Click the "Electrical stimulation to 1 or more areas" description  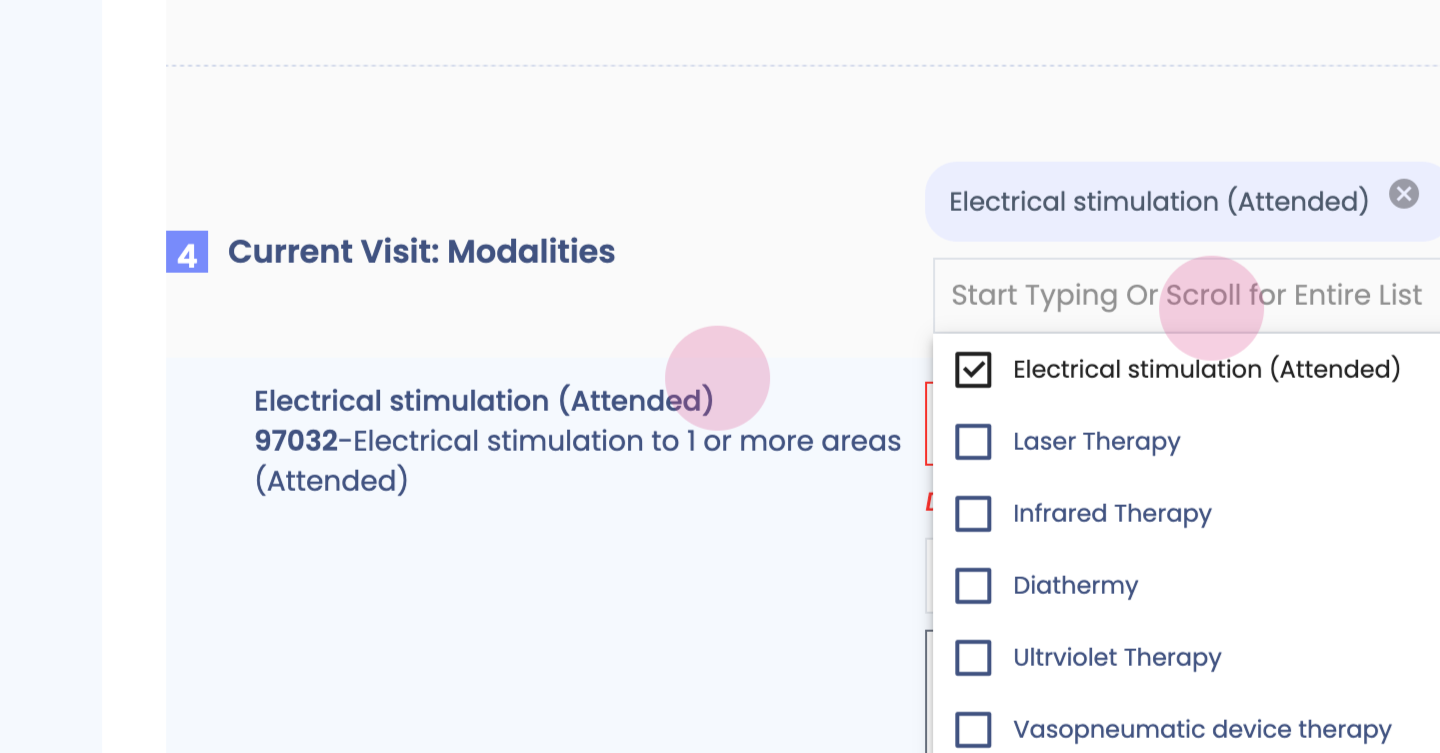[x=627, y=441]
